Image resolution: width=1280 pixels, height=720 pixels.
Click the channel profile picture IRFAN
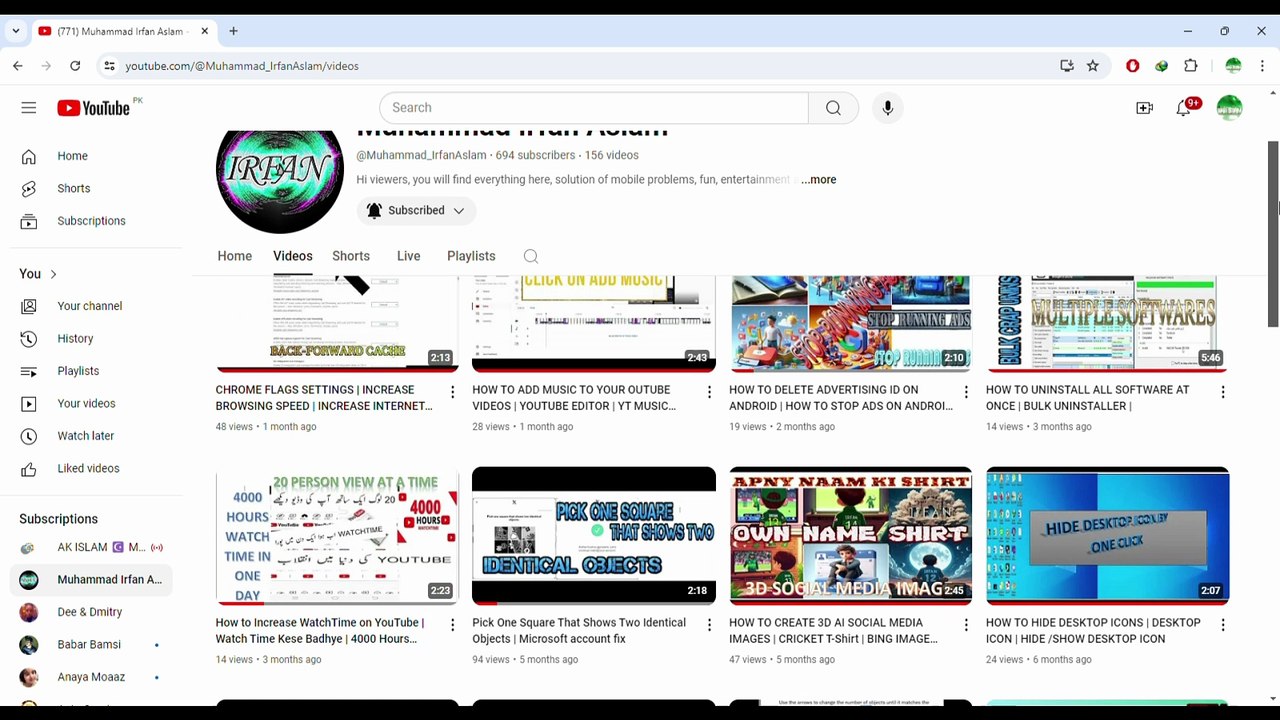click(280, 181)
